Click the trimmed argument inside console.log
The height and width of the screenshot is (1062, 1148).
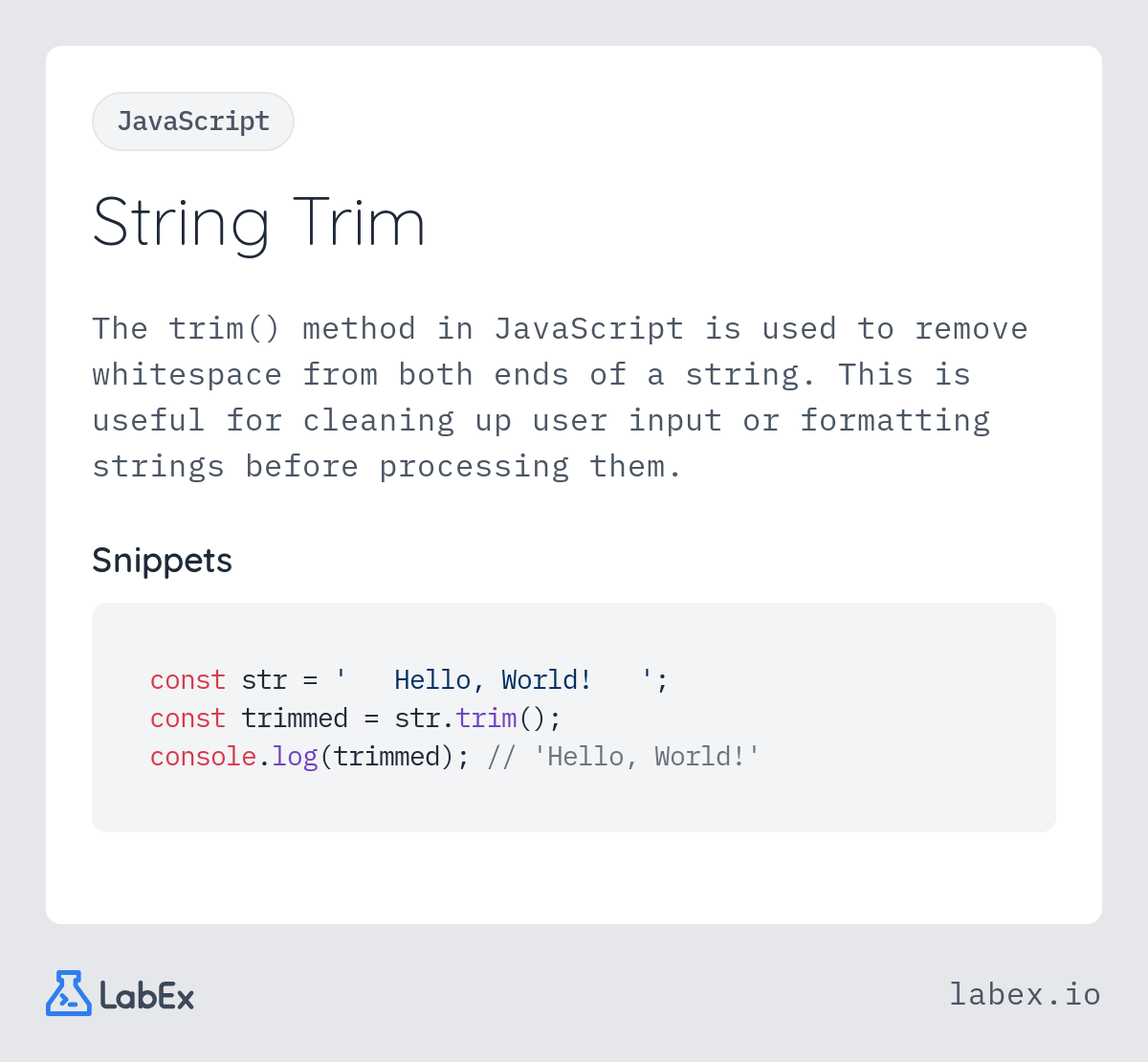click(386, 757)
